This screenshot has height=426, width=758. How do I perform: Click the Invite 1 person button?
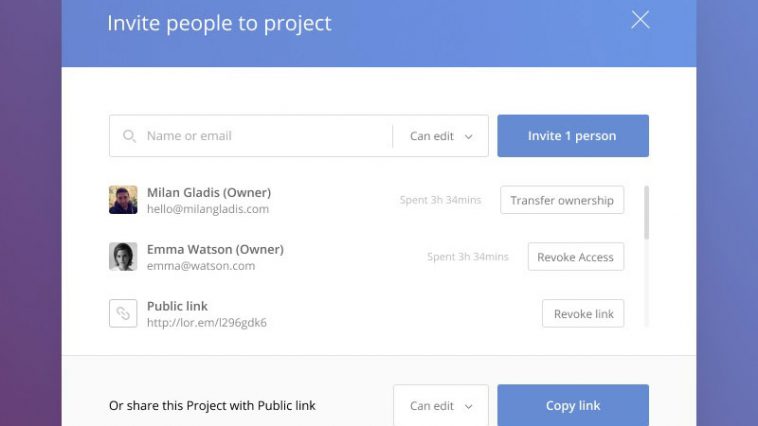point(573,136)
